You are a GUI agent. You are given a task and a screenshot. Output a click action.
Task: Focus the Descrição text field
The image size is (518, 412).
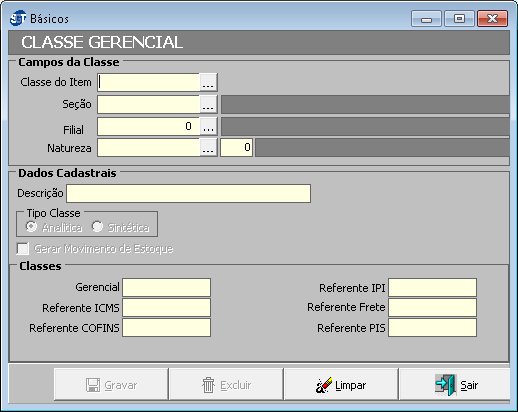(189, 193)
